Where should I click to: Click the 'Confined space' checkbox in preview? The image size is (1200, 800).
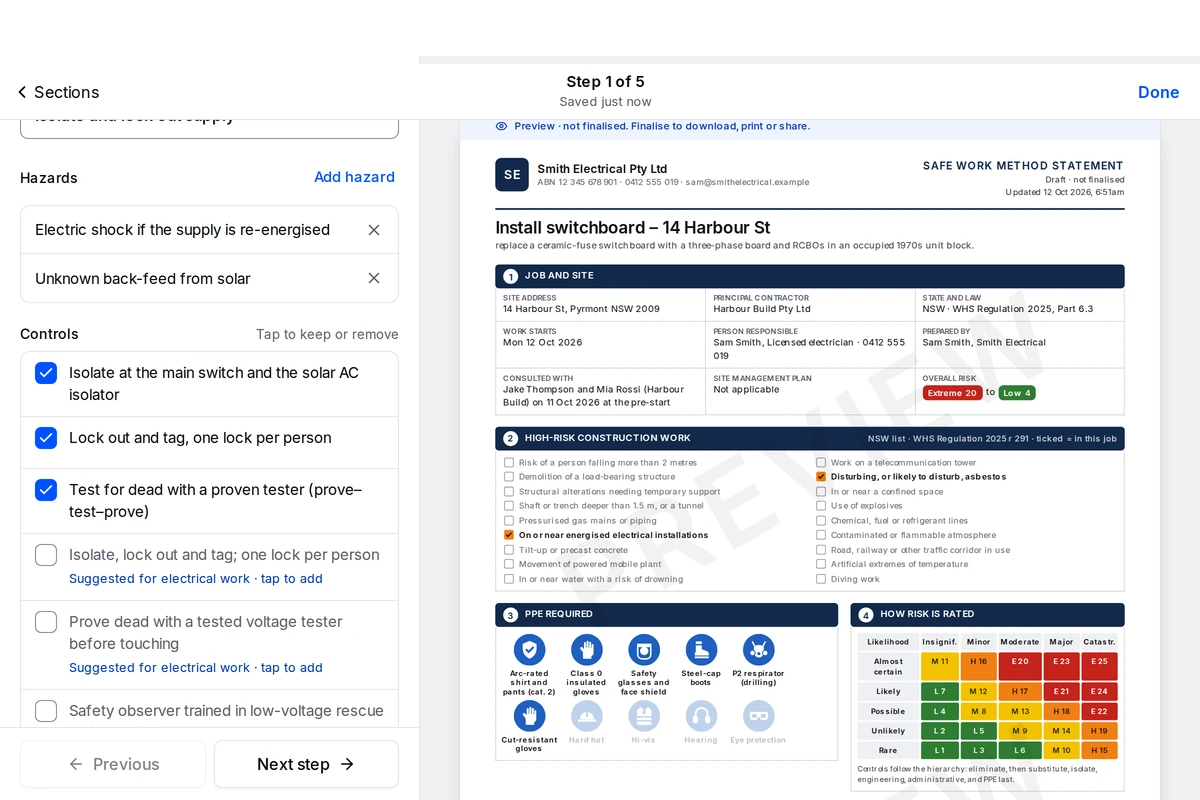(x=821, y=492)
